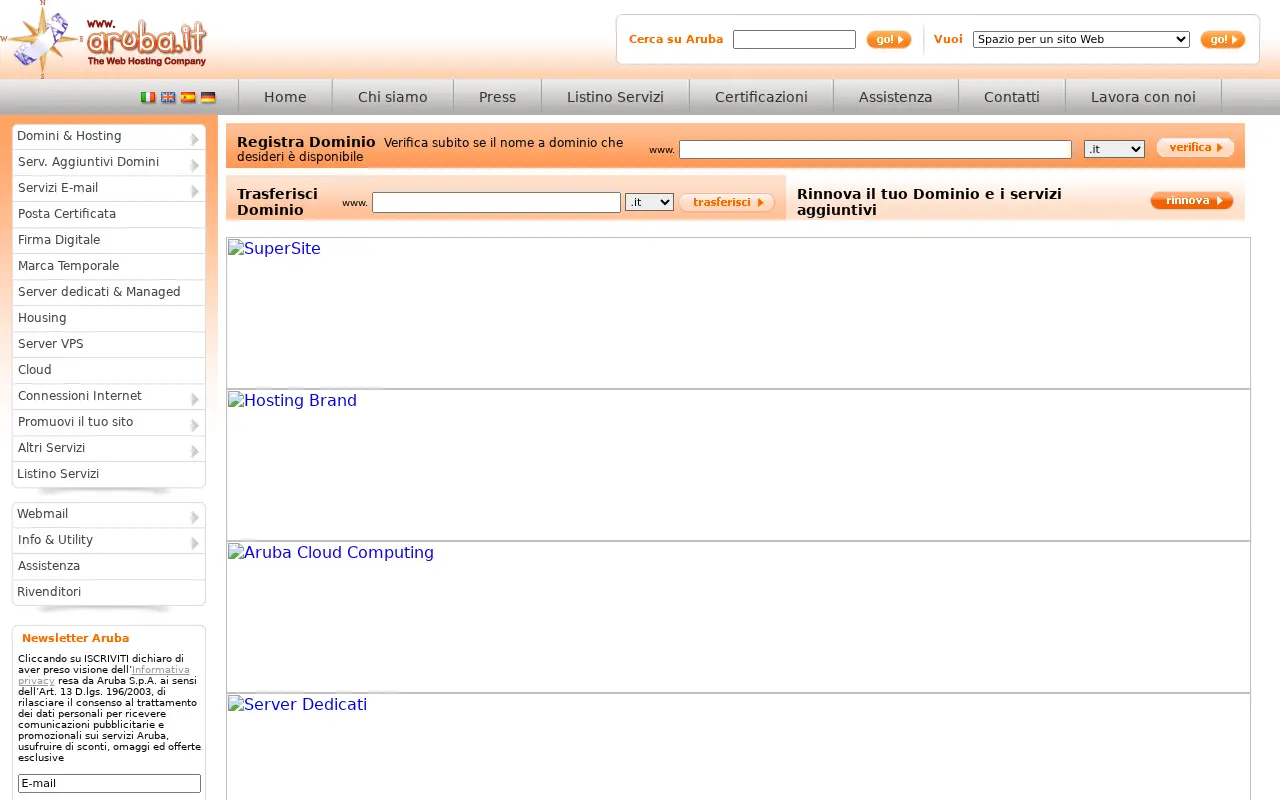
Task: Expand the Domini & Hosting submenu
Action: click(x=195, y=138)
